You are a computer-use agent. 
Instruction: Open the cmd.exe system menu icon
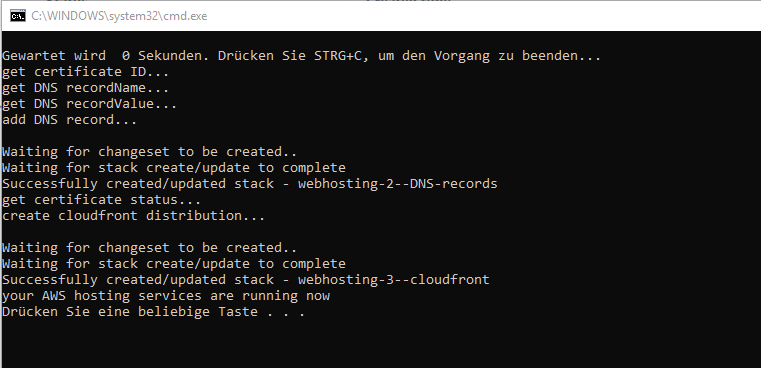click(x=18, y=16)
